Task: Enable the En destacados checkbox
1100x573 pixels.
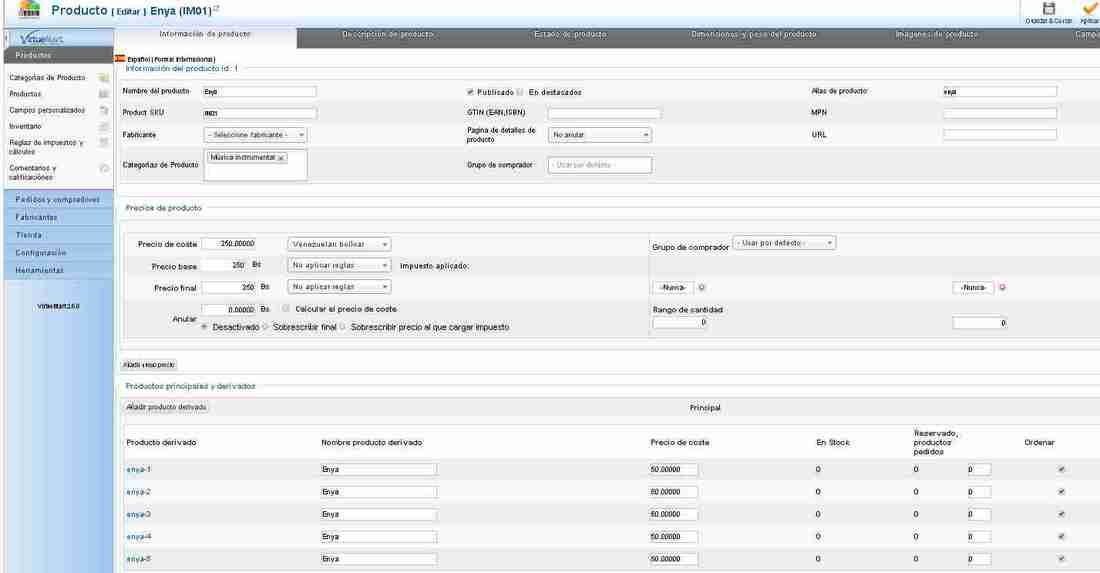Action: pos(521,92)
